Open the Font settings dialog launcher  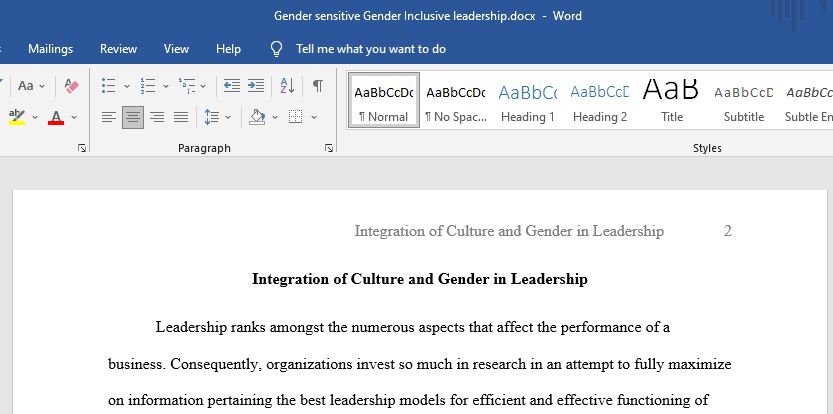tap(82, 148)
